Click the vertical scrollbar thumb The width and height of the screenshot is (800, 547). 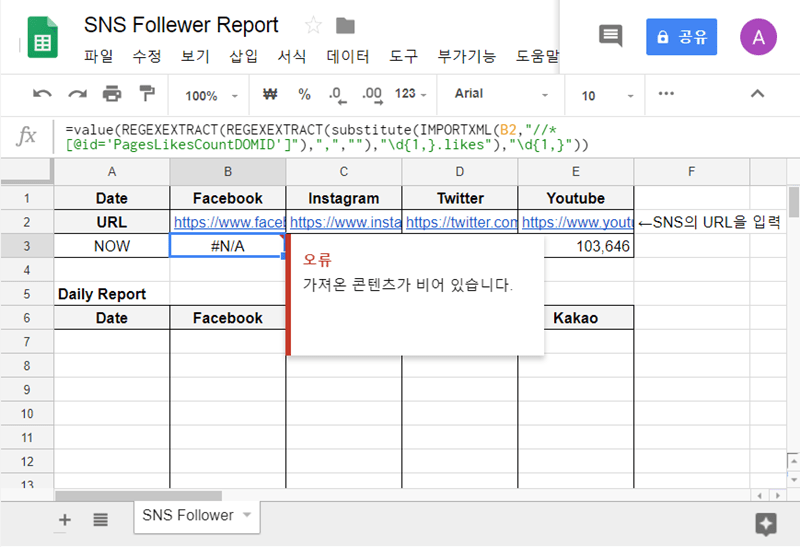793,202
